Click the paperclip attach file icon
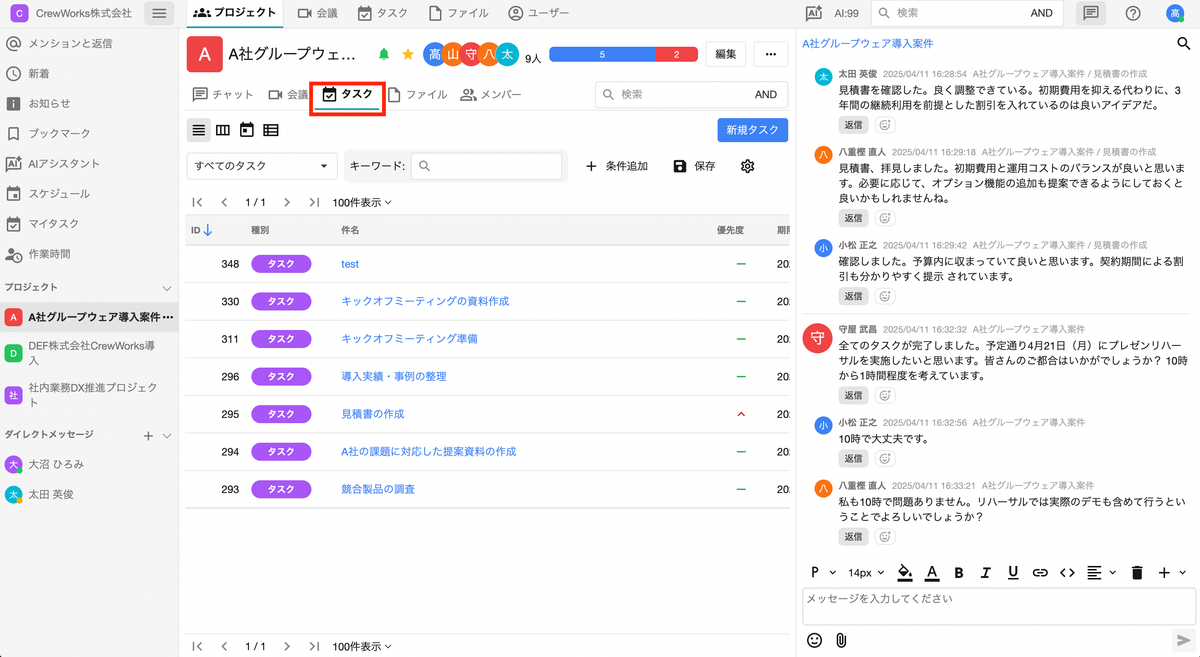Viewport: 1200px width, 657px height. [x=841, y=640]
